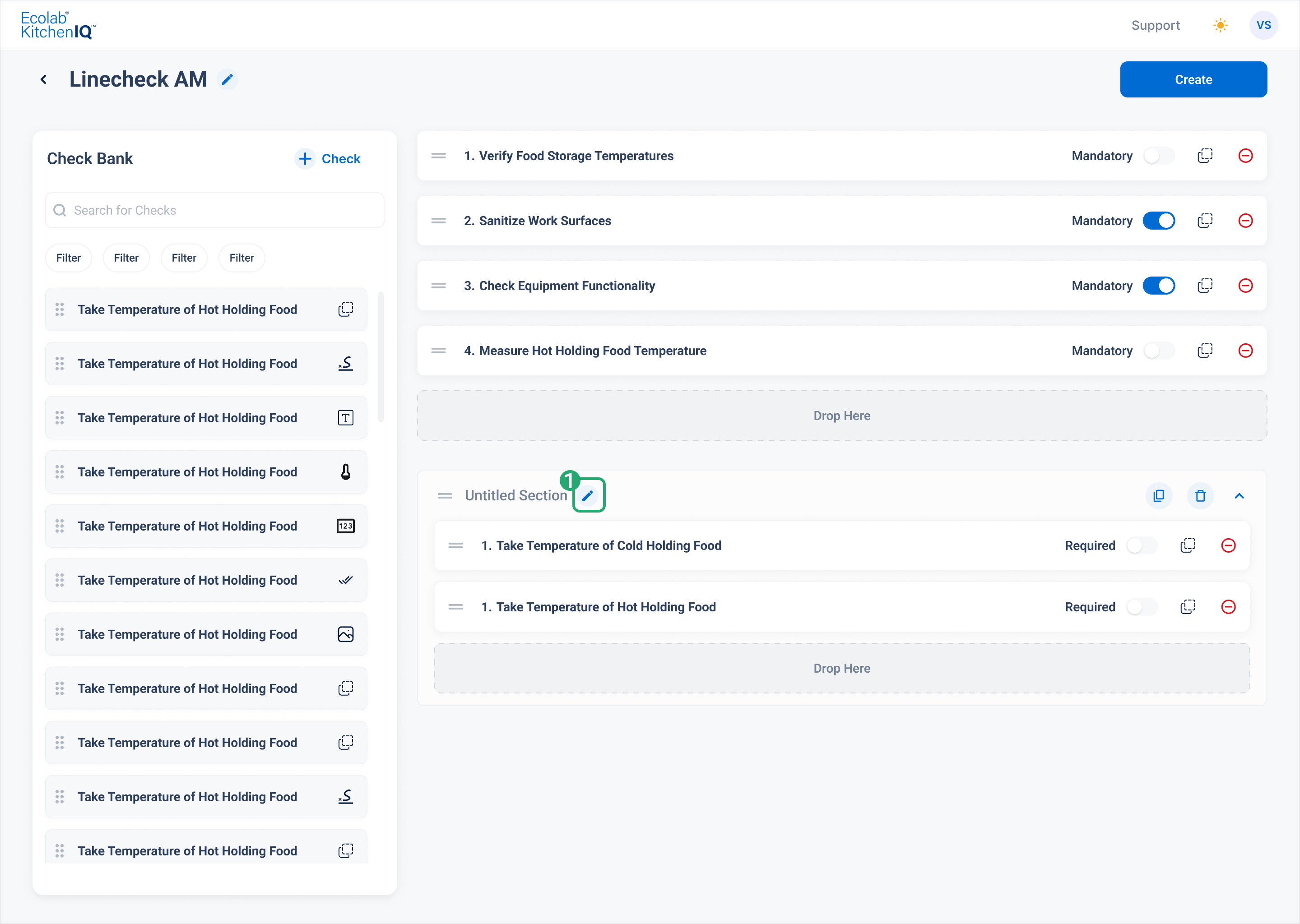Duplicate the Hot Holding Food check in Untitled Section
The height and width of the screenshot is (924, 1300).
[1188, 607]
